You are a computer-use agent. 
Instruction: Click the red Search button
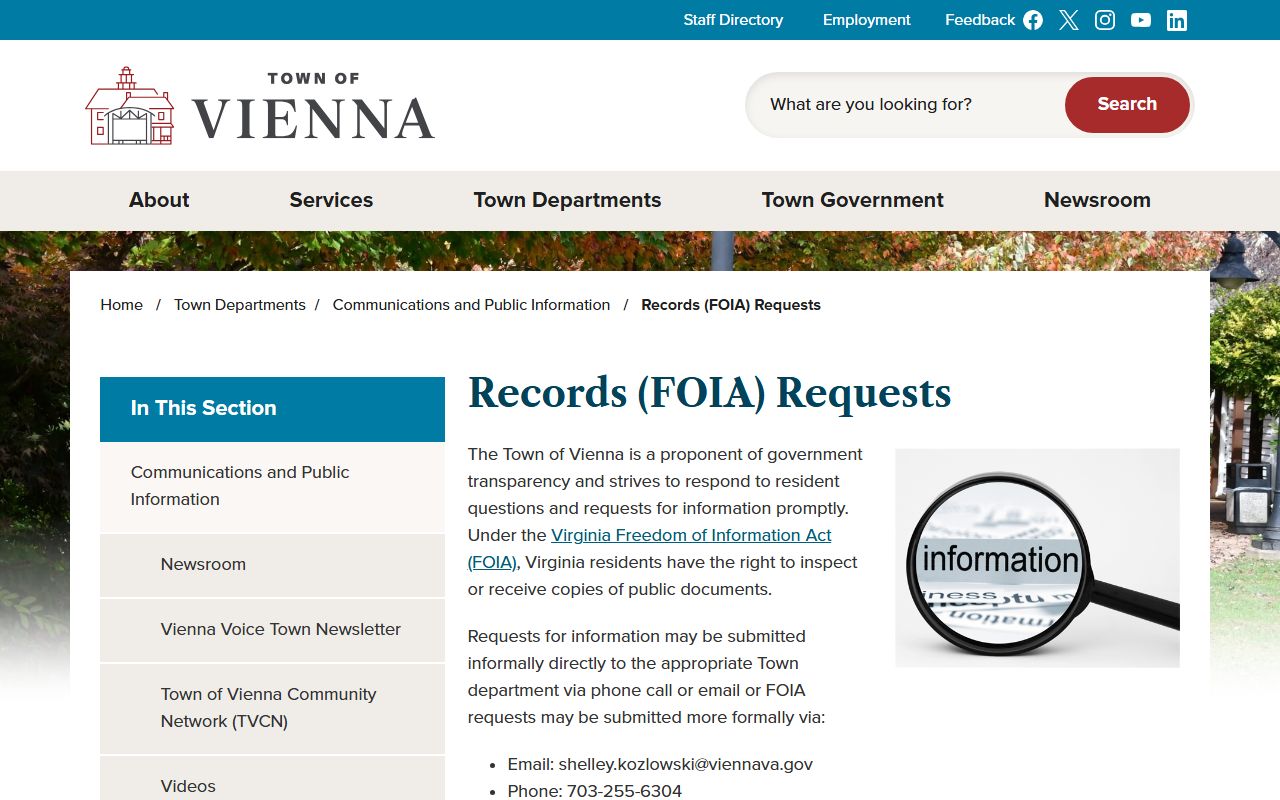(x=1127, y=104)
